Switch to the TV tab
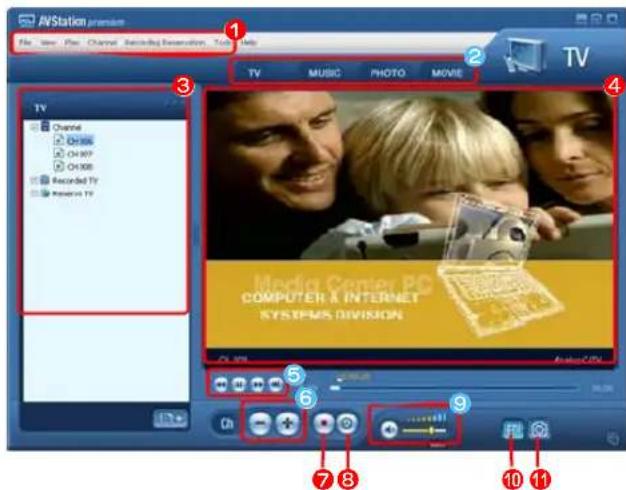This screenshot has height=490, width=626. [x=254, y=73]
